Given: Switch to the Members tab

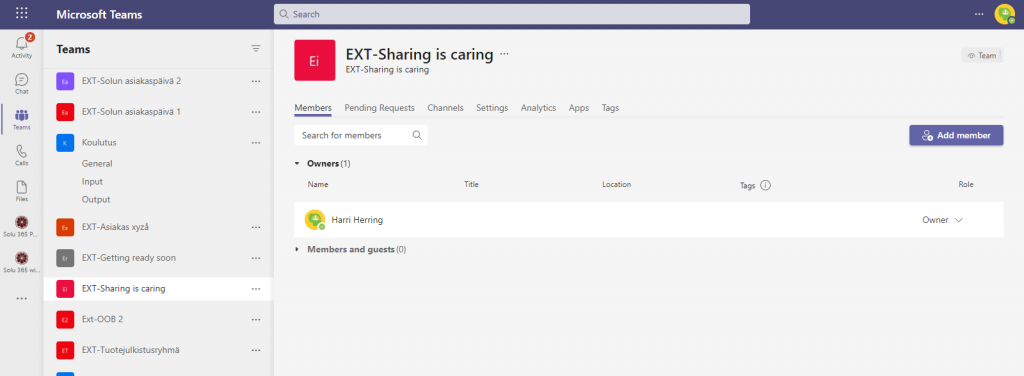Looking at the screenshot, I should (x=313, y=108).
